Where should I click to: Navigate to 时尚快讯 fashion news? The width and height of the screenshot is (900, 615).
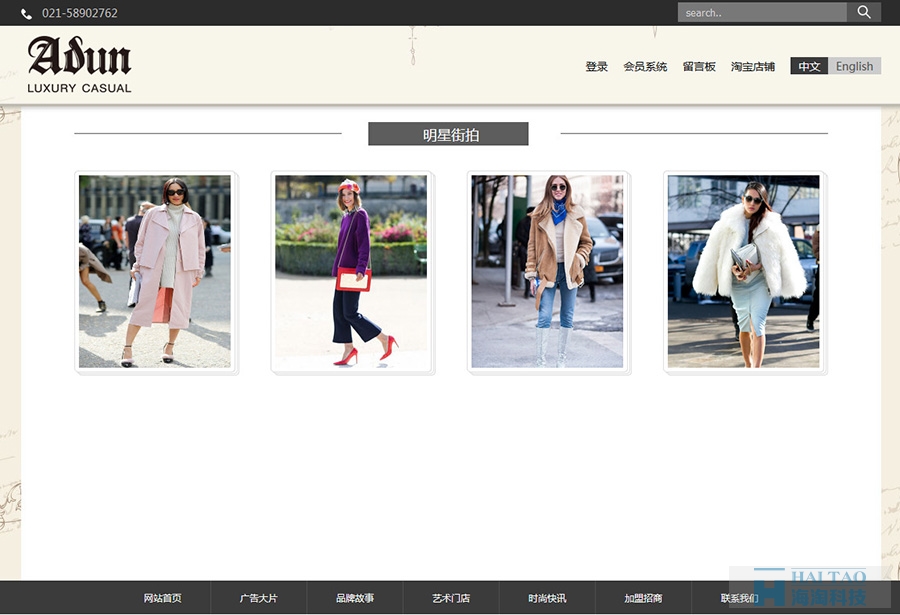coord(547,598)
